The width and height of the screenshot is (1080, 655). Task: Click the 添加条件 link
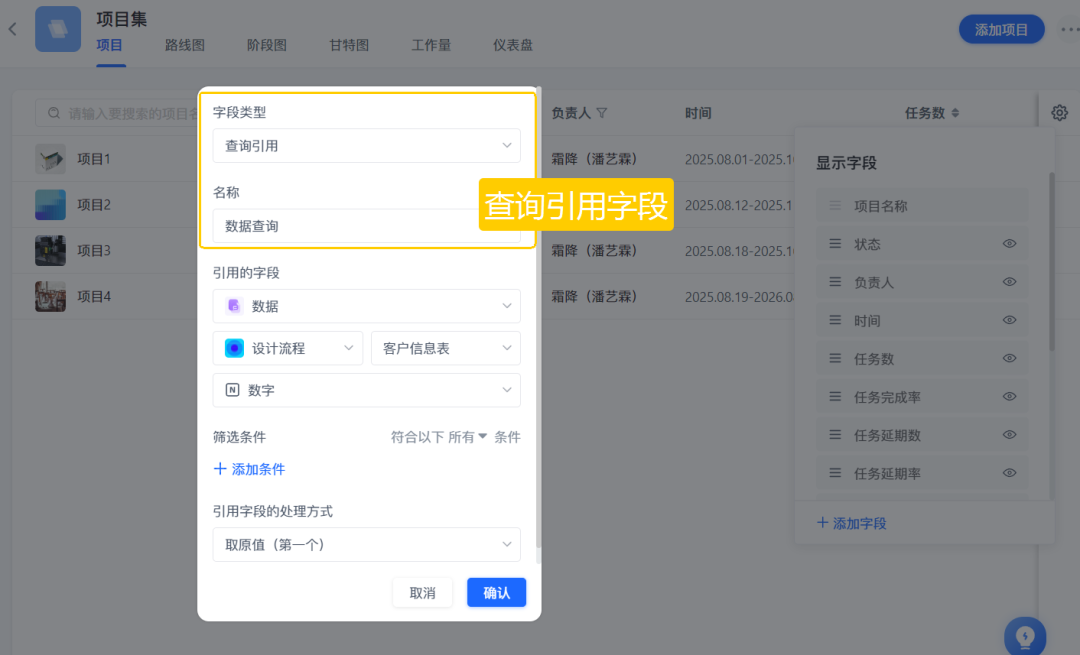pos(249,469)
